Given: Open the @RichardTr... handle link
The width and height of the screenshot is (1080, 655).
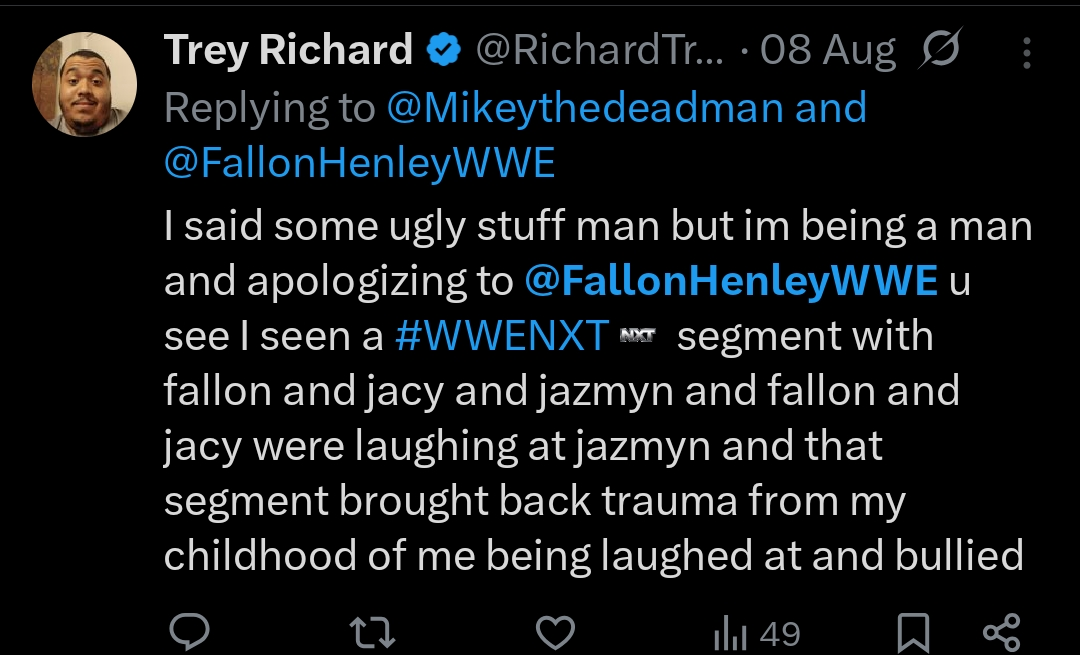Looking at the screenshot, I should (598, 50).
